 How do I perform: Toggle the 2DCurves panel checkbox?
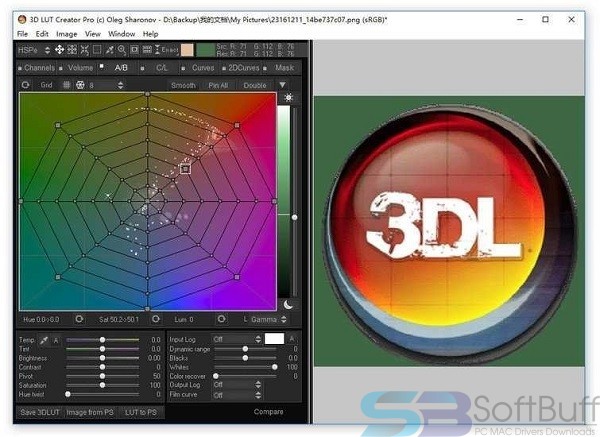[x=224, y=68]
